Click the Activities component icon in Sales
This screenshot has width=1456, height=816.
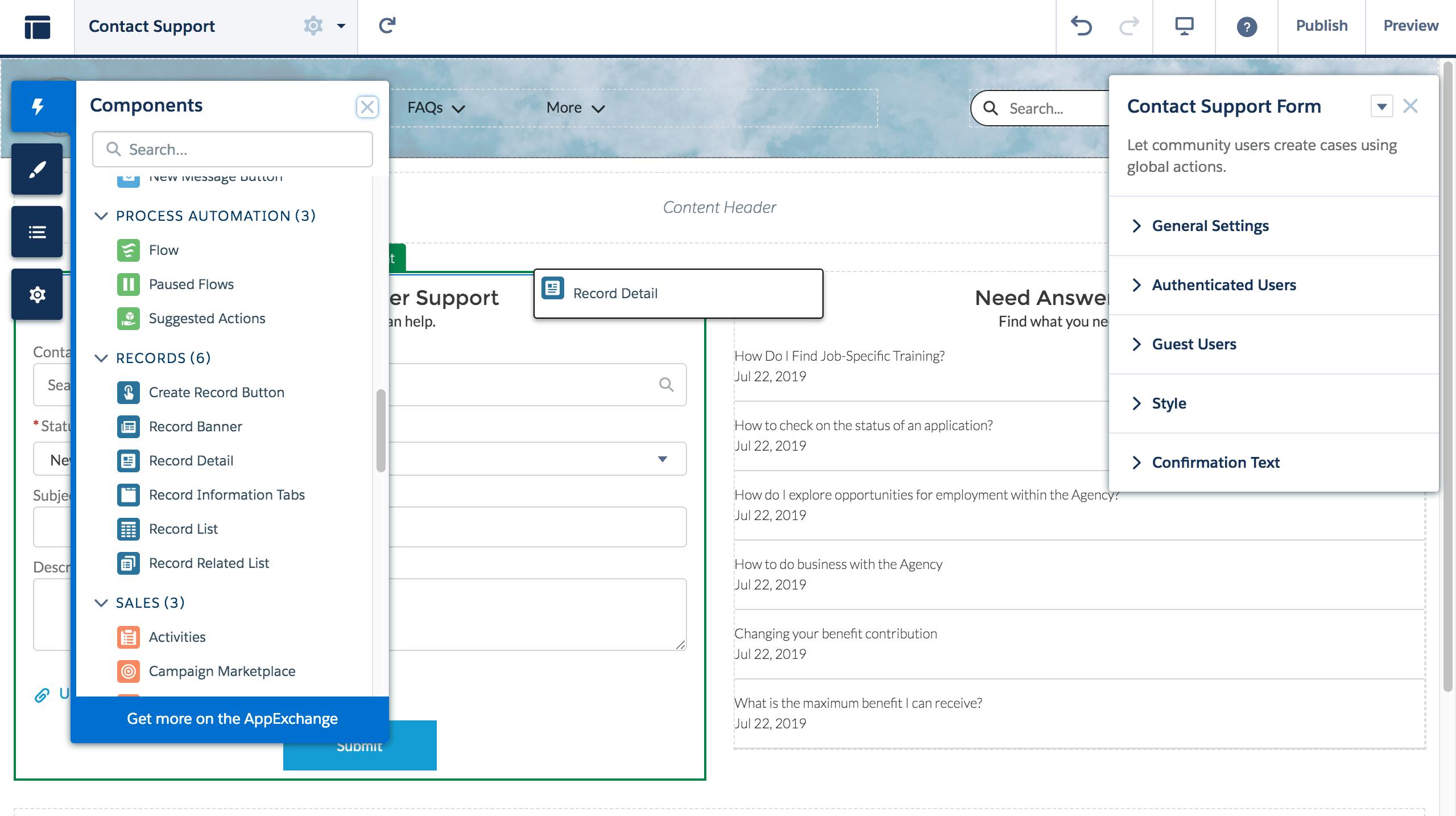point(129,636)
